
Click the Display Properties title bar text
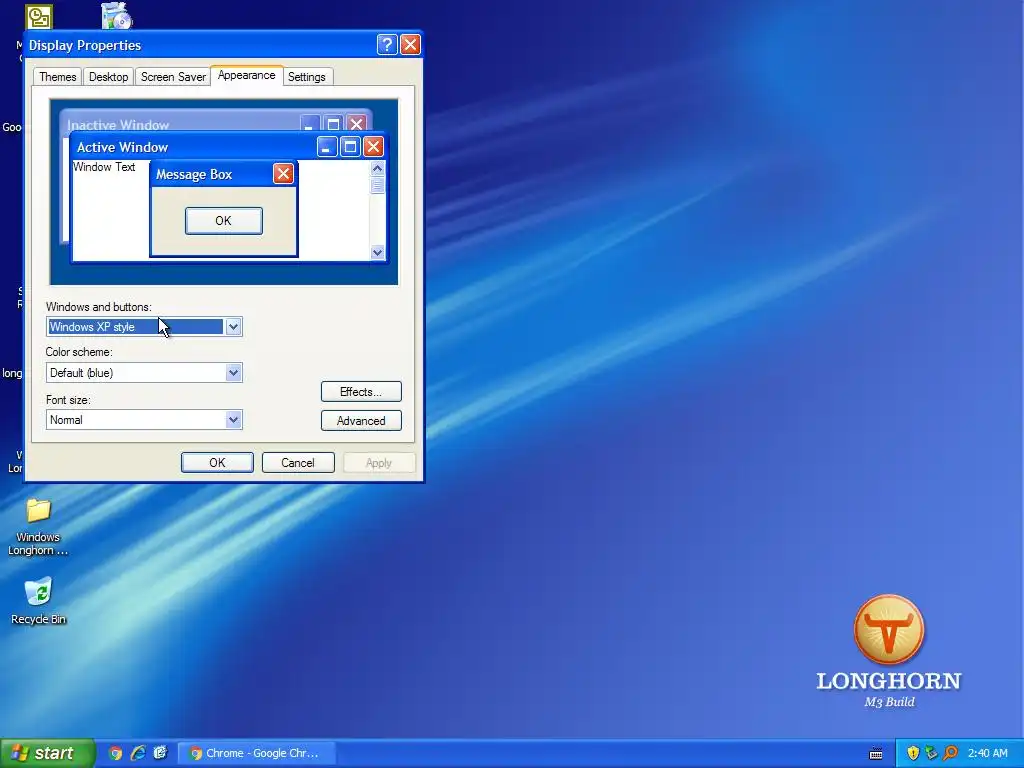click(85, 45)
